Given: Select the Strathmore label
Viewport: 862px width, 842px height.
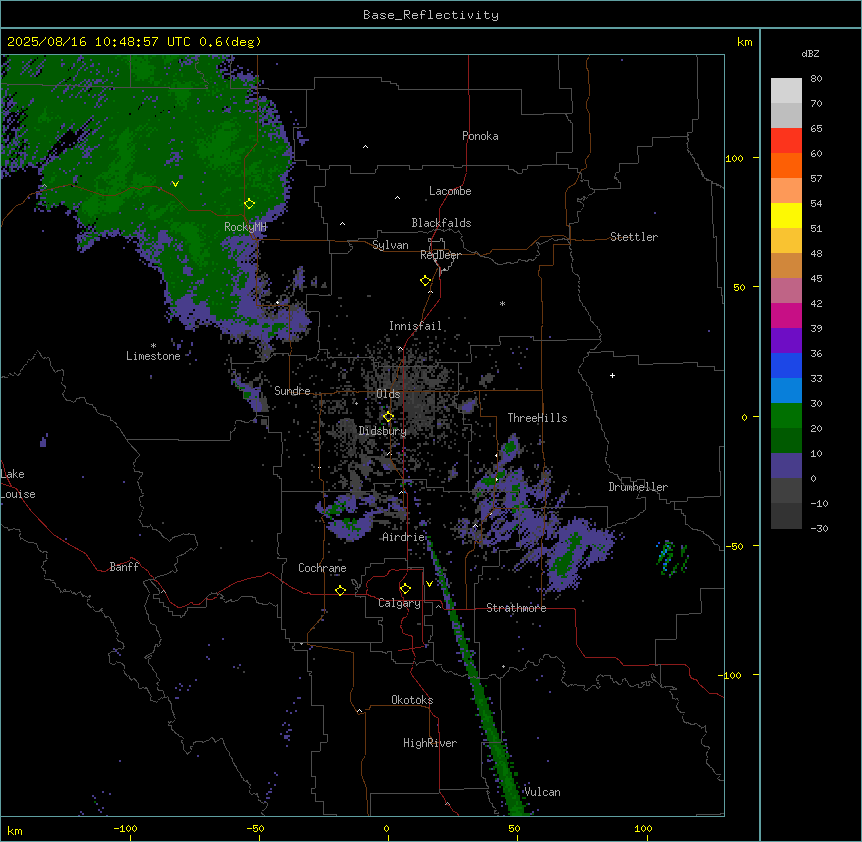Looking at the screenshot, I should point(516,608).
